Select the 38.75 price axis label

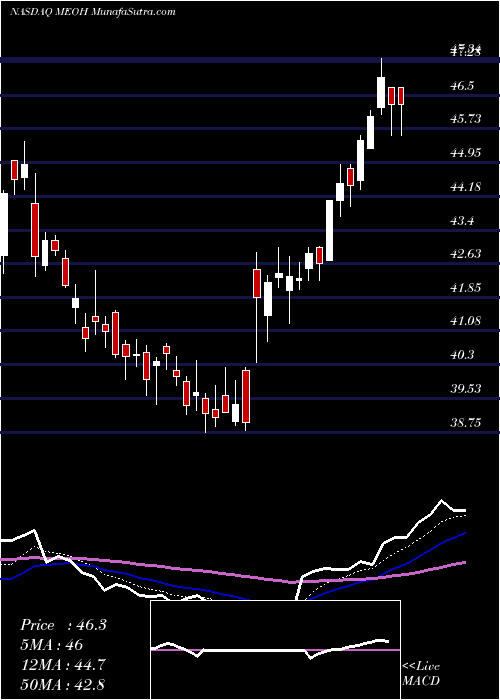tap(466, 422)
